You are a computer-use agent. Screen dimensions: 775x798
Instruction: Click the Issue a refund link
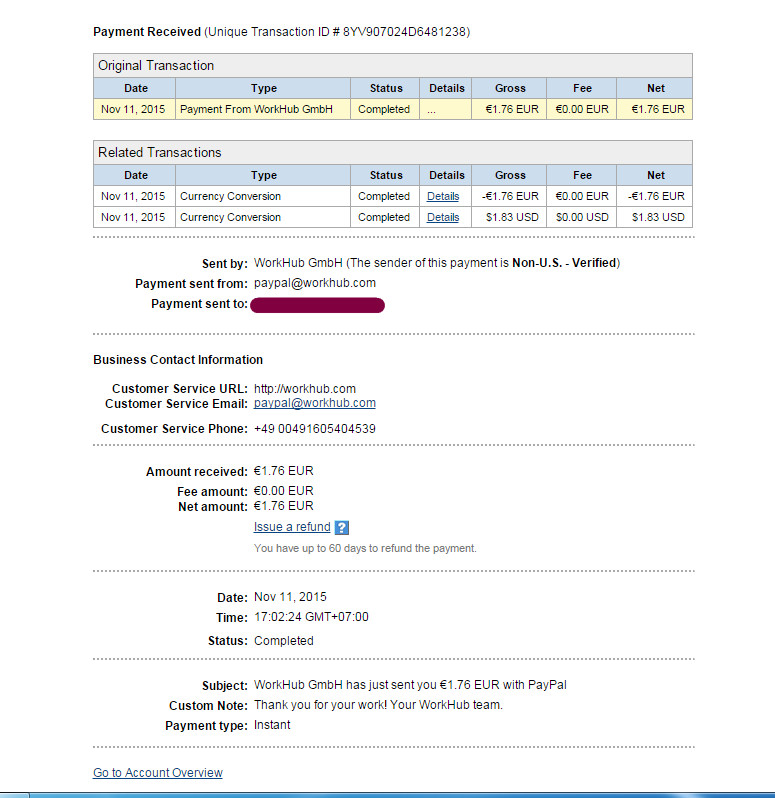coord(292,527)
